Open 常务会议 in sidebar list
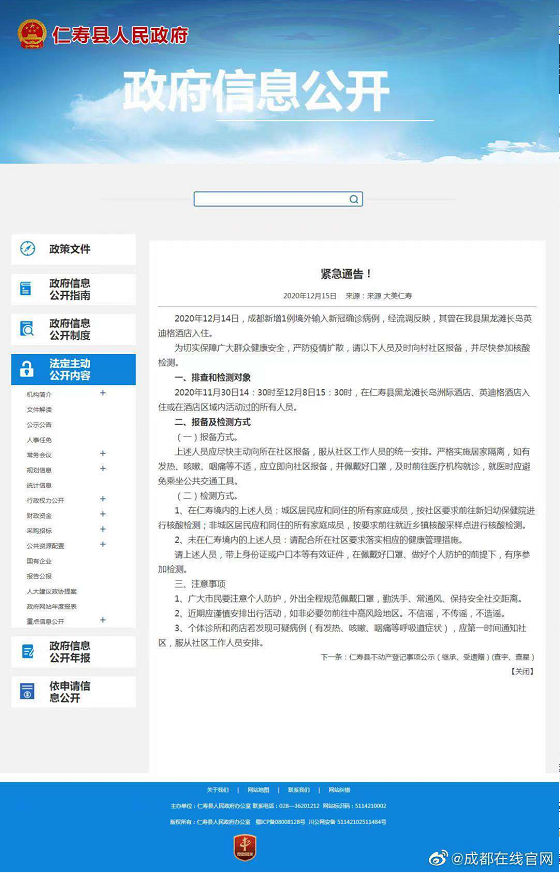This screenshot has width=560, height=873. pos(38,455)
